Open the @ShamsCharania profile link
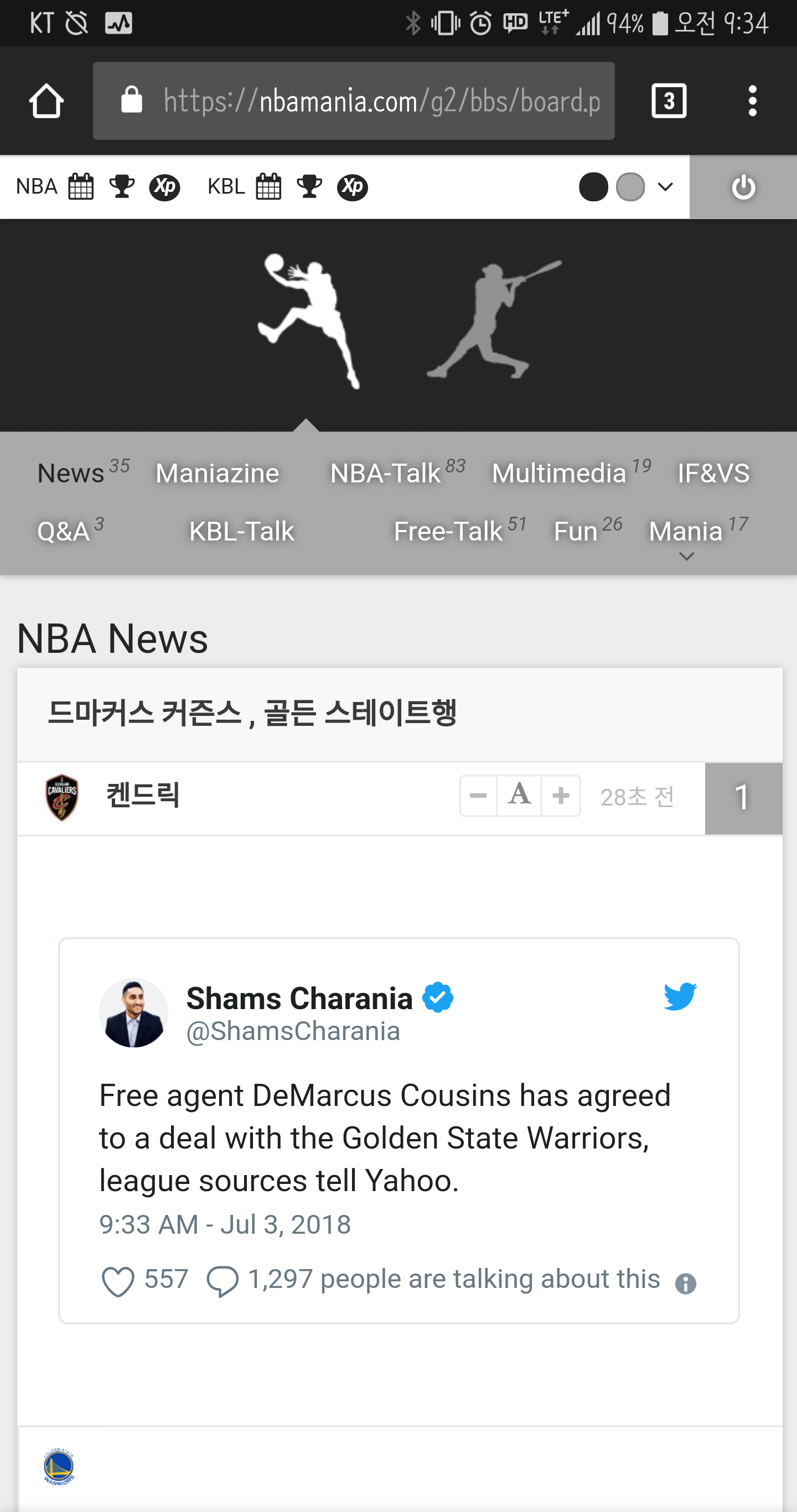797x1512 pixels. 293,1031
